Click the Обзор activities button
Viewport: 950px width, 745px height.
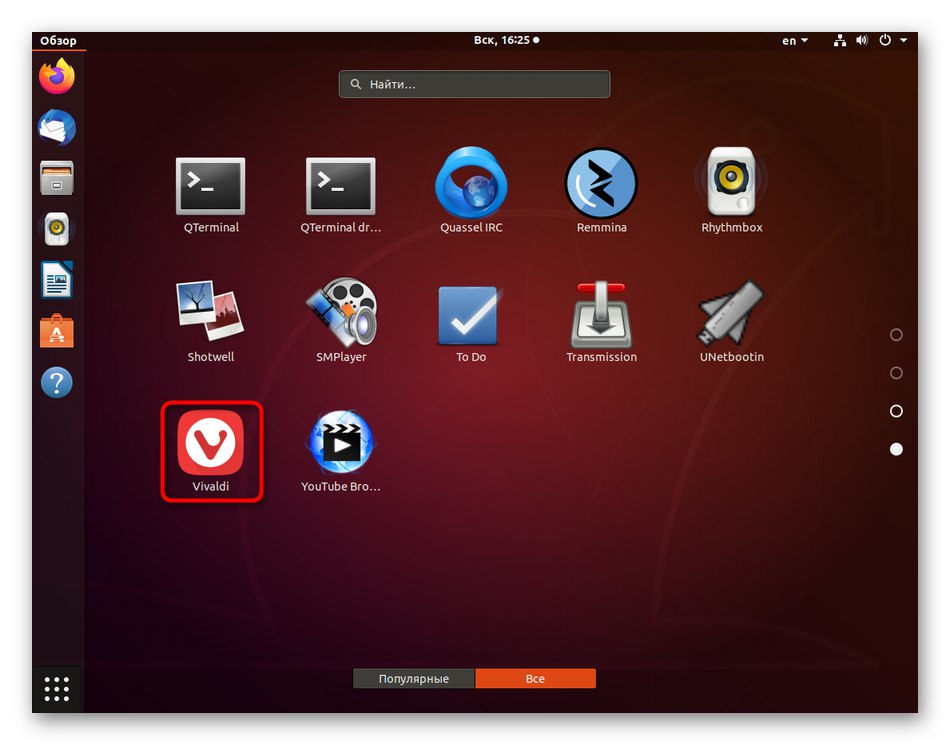point(58,41)
